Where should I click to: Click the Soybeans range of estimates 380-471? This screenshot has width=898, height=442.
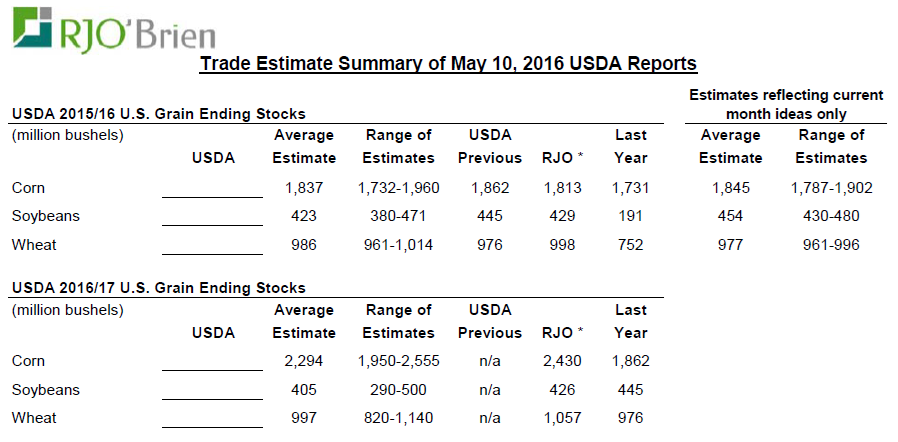coord(400,215)
